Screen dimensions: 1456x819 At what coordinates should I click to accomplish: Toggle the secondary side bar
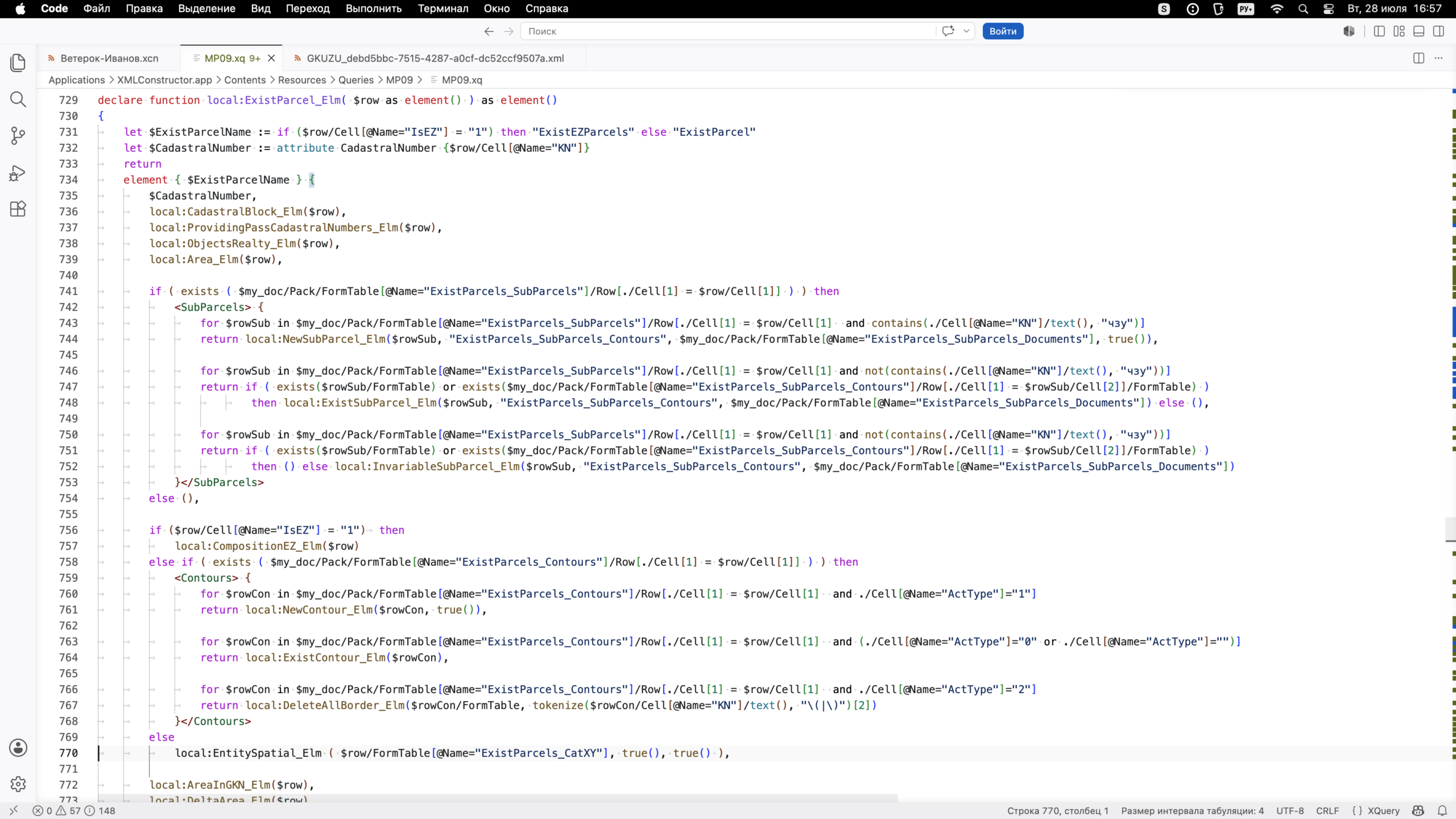[x=1438, y=31]
